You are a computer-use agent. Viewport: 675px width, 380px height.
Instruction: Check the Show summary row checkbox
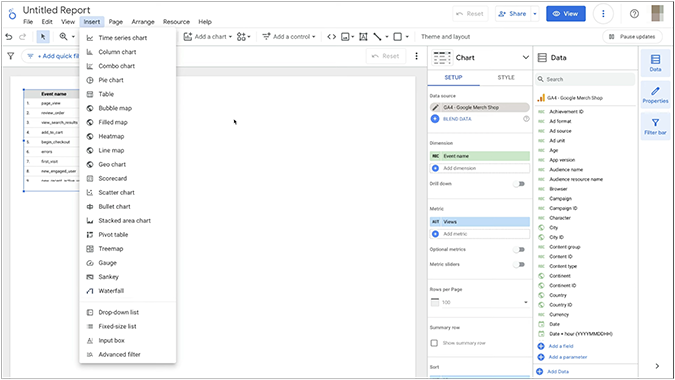click(434, 343)
